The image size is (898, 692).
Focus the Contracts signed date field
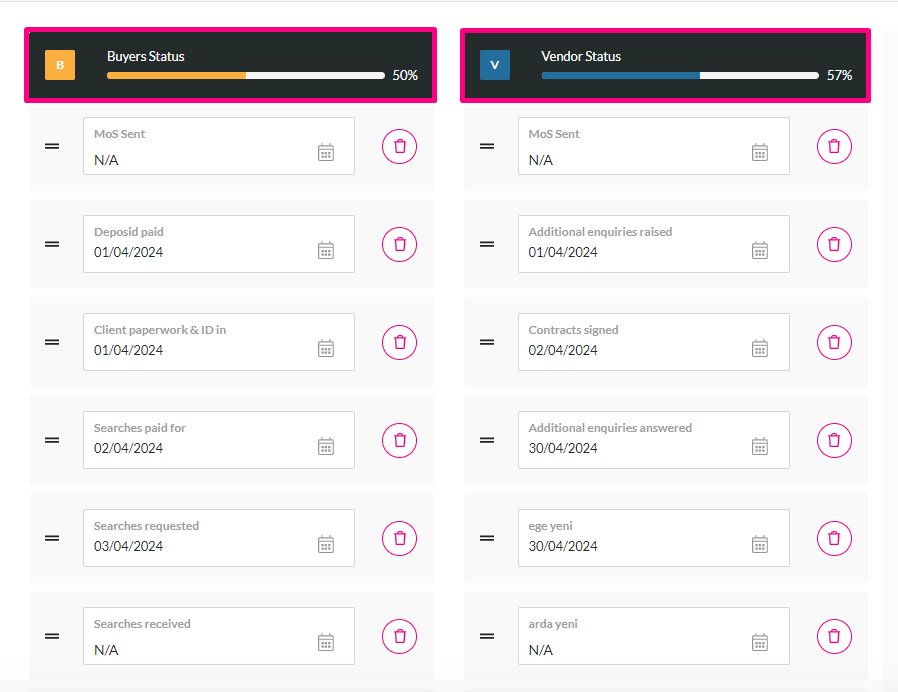click(653, 342)
